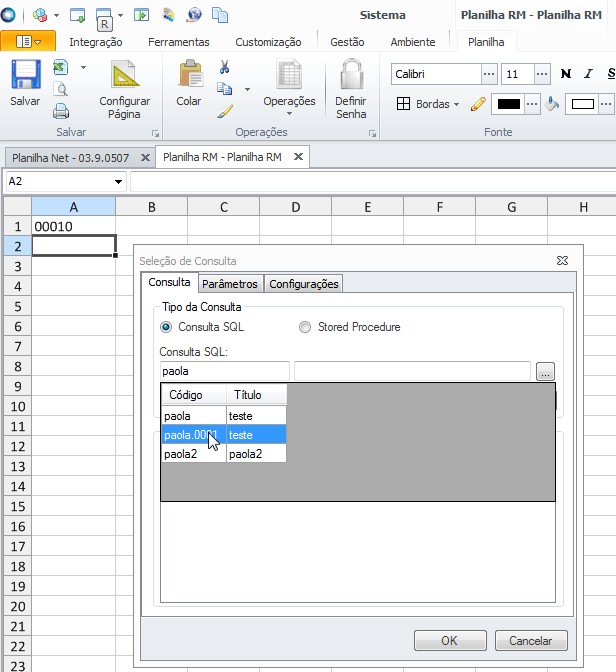Select the Stored Procedure radio button
616x672 pixels.
[305, 327]
